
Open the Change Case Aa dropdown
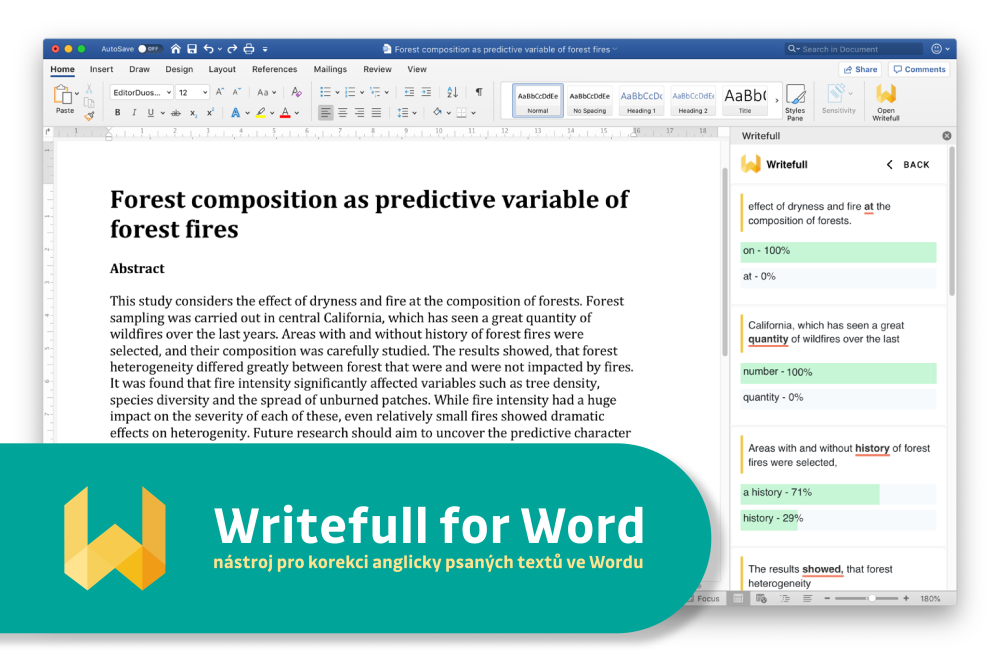[x=267, y=92]
